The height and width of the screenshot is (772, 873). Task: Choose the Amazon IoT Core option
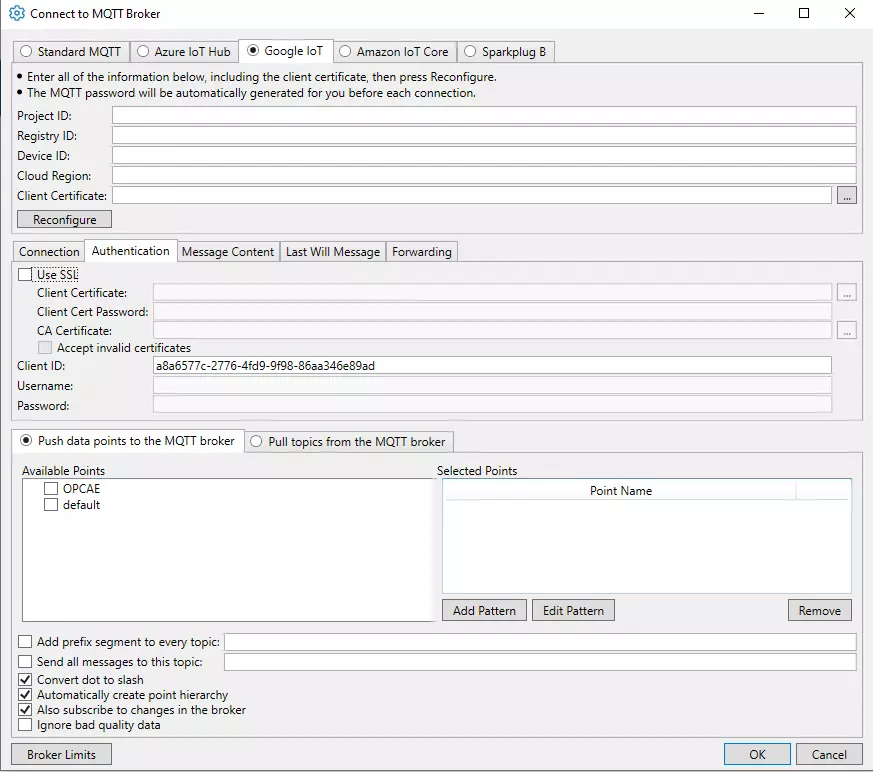(x=394, y=52)
